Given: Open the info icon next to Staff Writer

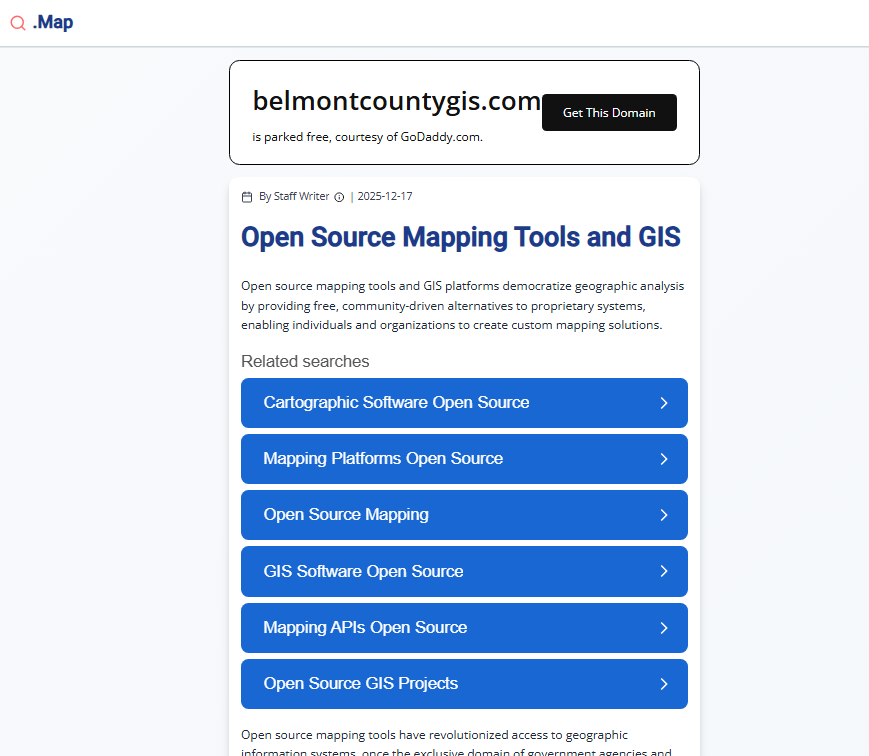Looking at the screenshot, I should coord(339,197).
